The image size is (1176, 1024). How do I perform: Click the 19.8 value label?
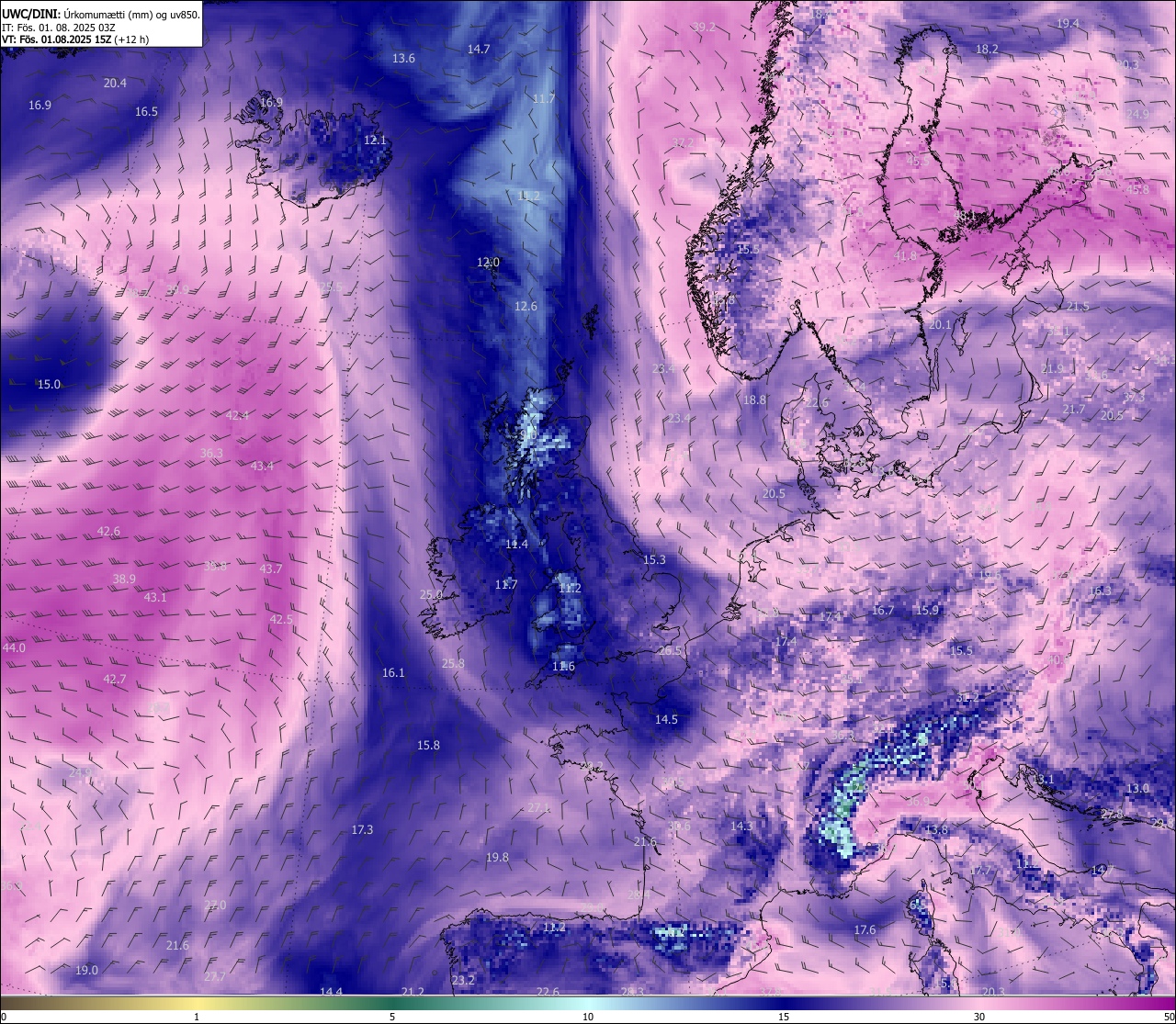(x=497, y=857)
